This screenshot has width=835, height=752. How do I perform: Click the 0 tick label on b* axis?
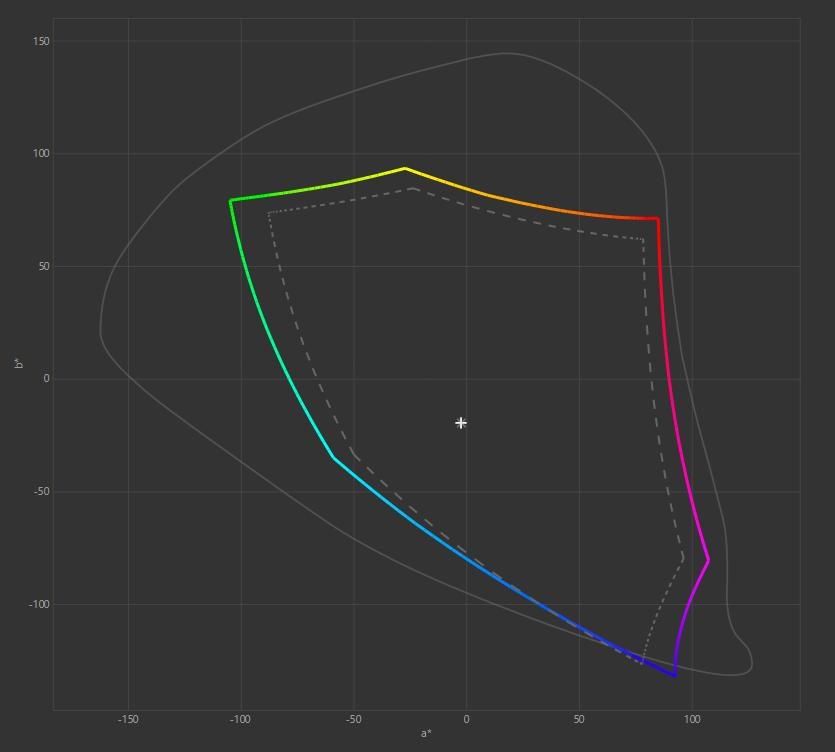click(x=47, y=379)
